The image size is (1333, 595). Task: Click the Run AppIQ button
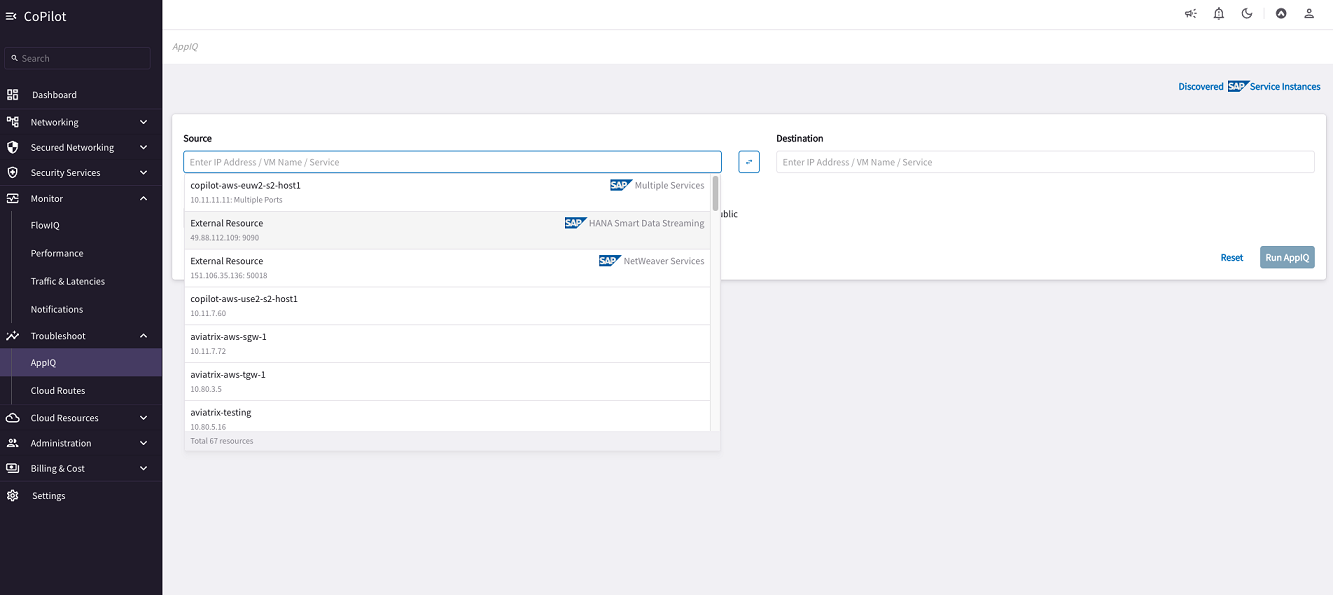pos(1286,257)
